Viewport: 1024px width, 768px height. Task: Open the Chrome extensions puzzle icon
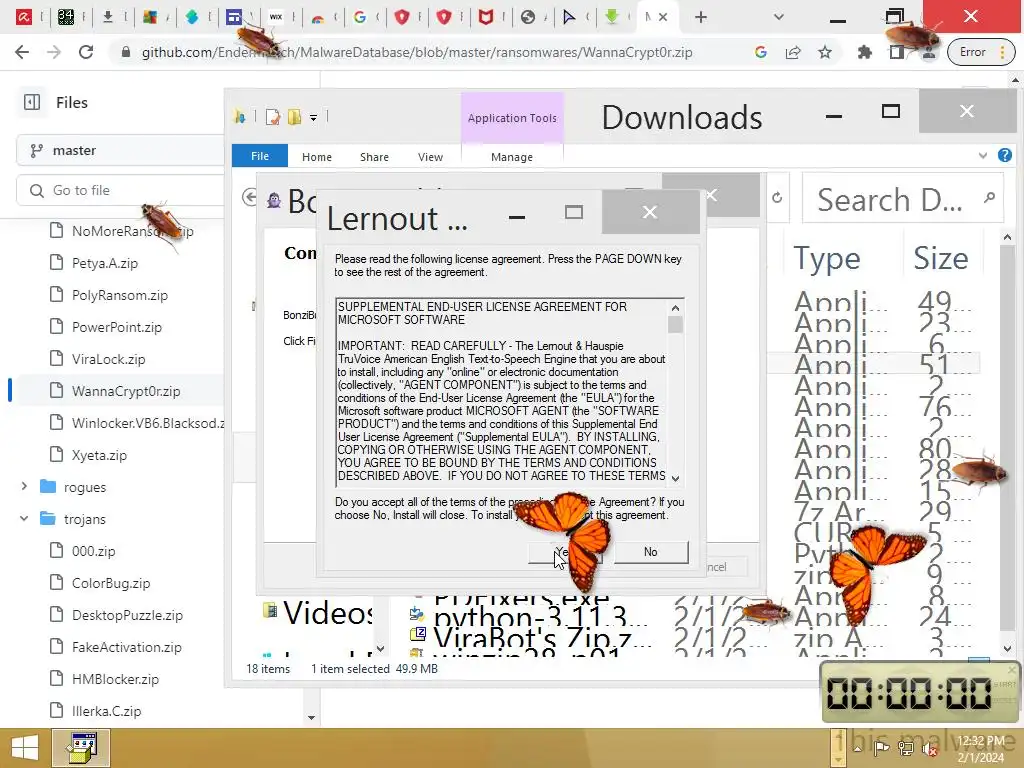click(865, 52)
